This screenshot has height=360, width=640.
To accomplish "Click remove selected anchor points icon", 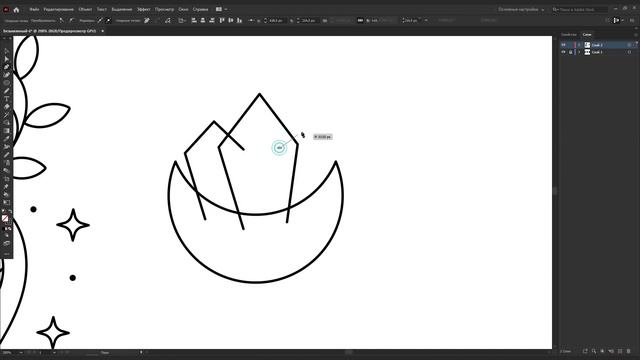I will pos(147,20).
